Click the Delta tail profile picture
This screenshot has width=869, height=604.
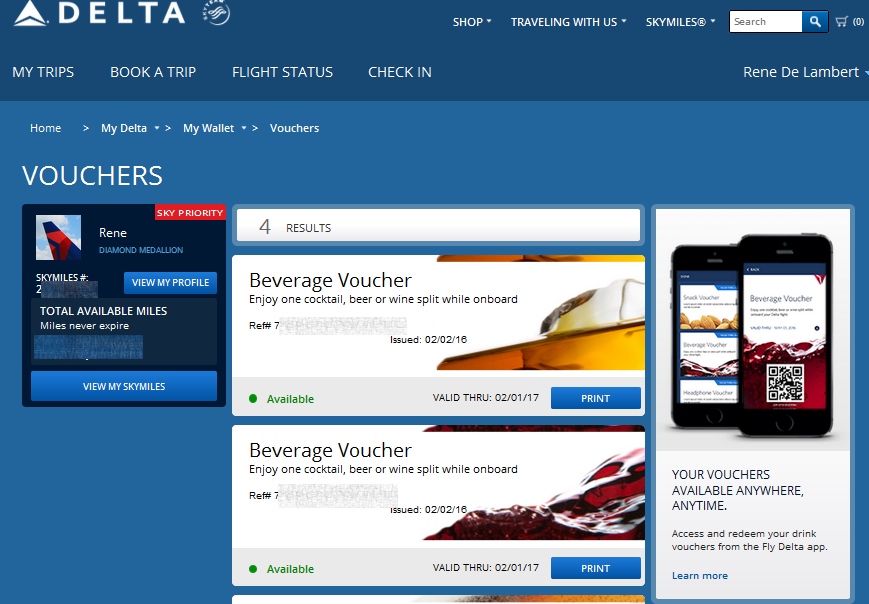tap(58, 238)
